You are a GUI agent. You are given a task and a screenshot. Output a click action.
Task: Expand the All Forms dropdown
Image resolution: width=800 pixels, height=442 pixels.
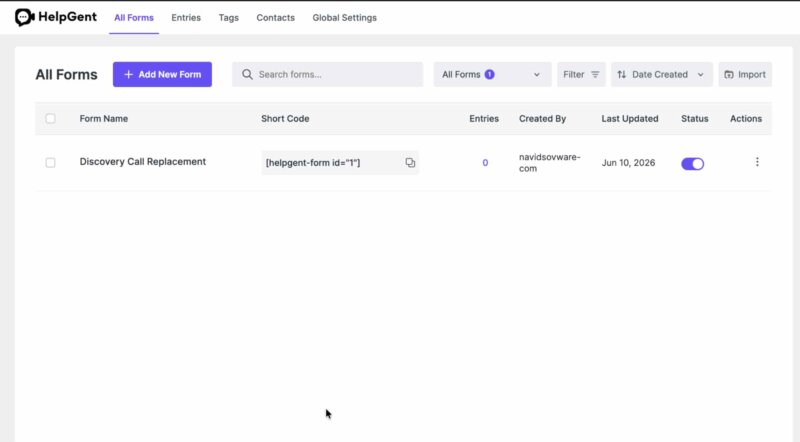492,75
